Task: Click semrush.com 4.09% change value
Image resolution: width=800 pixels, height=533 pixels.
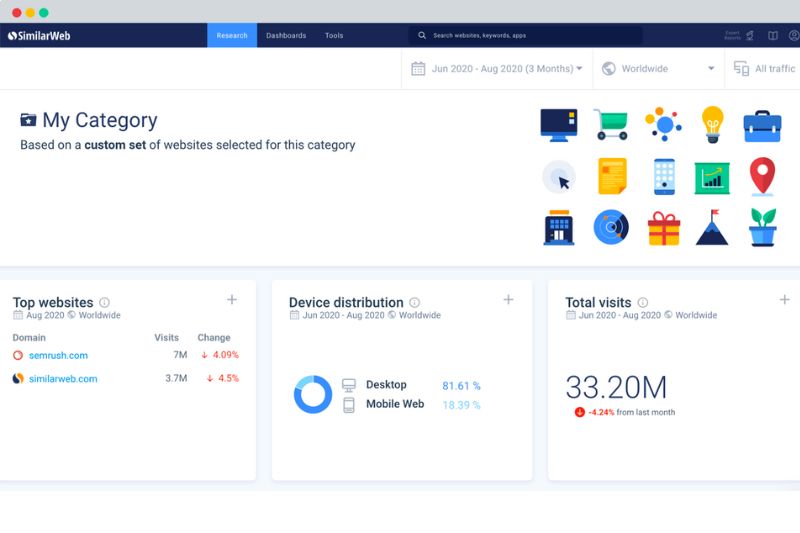Action: click(x=220, y=354)
